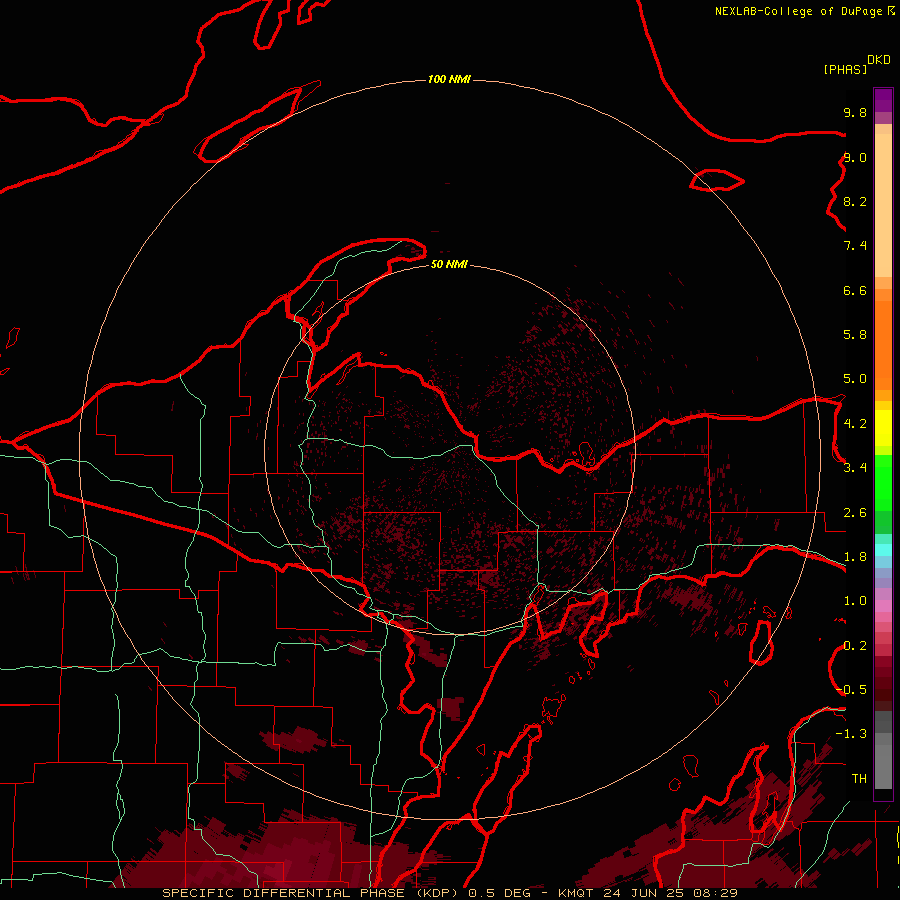Click the 6.6 scale value
The height and width of the screenshot is (900, 900).
click(x=855, y=290)
